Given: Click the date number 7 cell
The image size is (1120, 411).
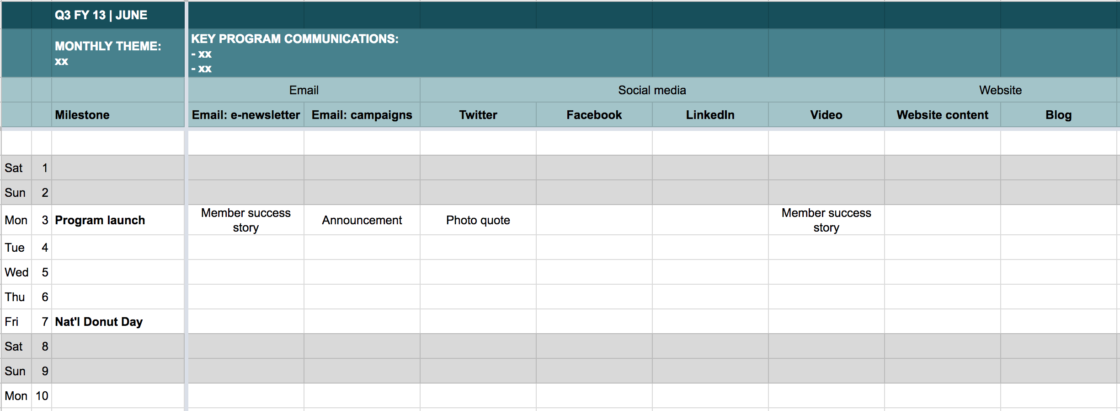Looking at the screenshot, I should pyautogui.click(x=42, y=322).
